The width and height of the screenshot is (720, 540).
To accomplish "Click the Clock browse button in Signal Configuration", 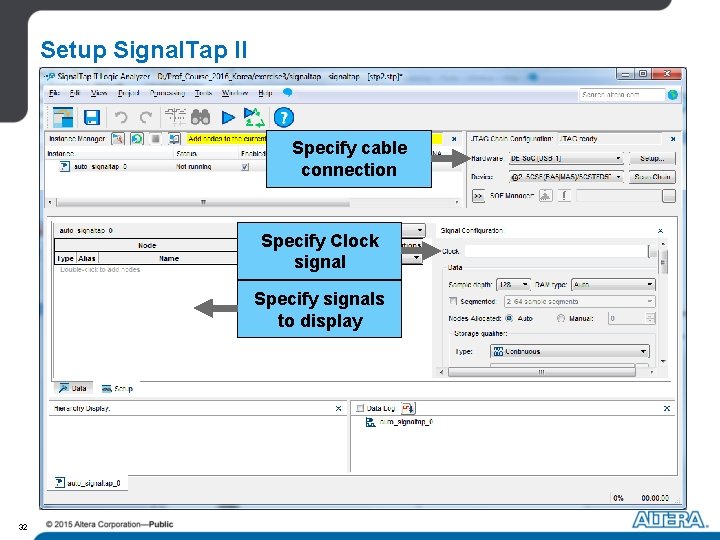I will (x=652, y=251).
